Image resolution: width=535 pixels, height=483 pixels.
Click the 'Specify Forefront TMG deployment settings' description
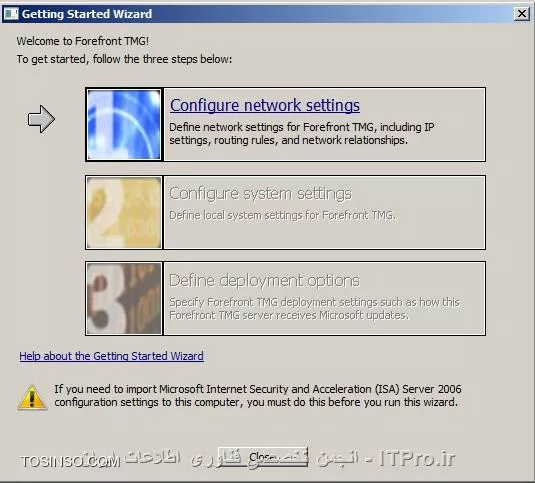[314, 309]
